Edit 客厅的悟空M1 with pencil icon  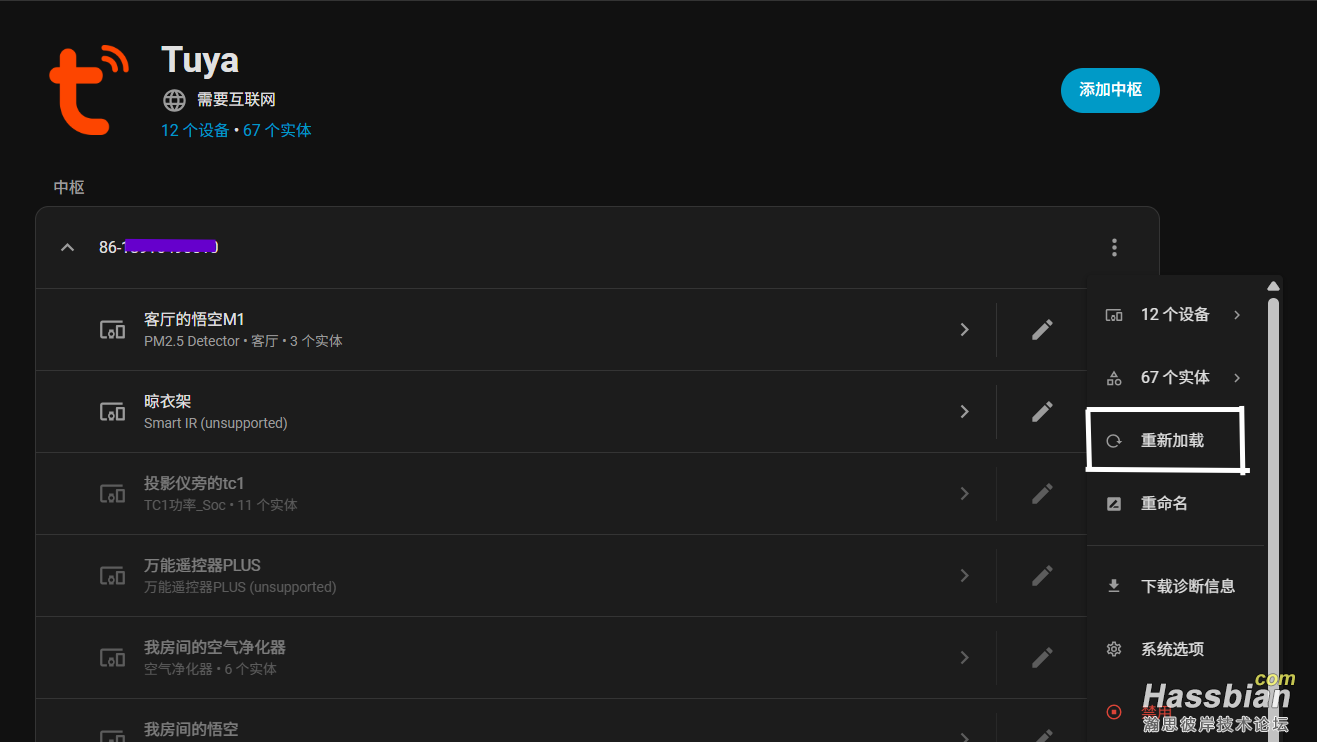1042,329
